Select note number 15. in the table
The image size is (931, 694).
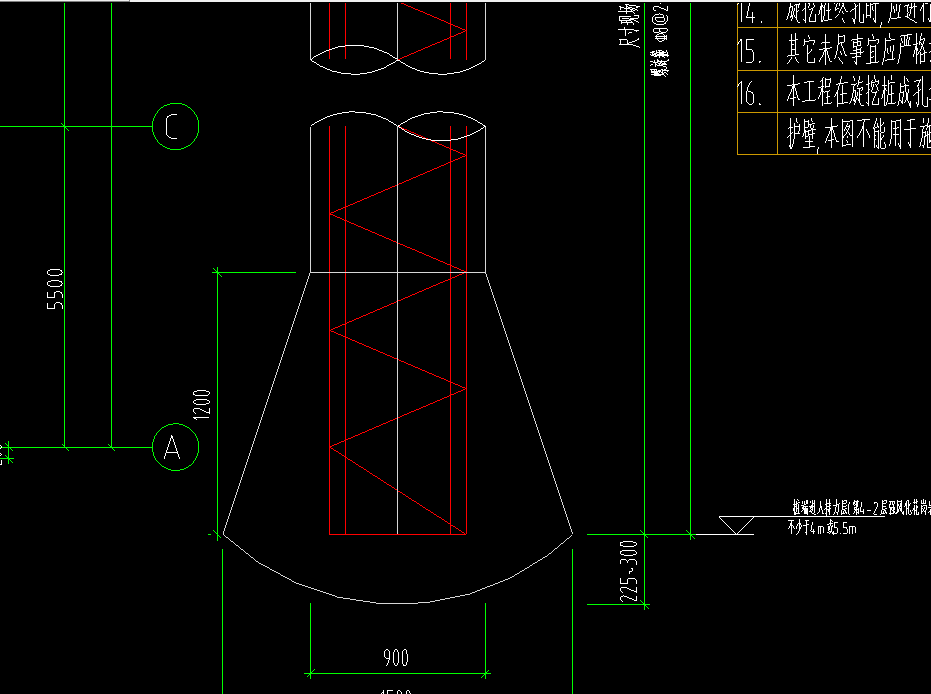(x=750, y=52)
